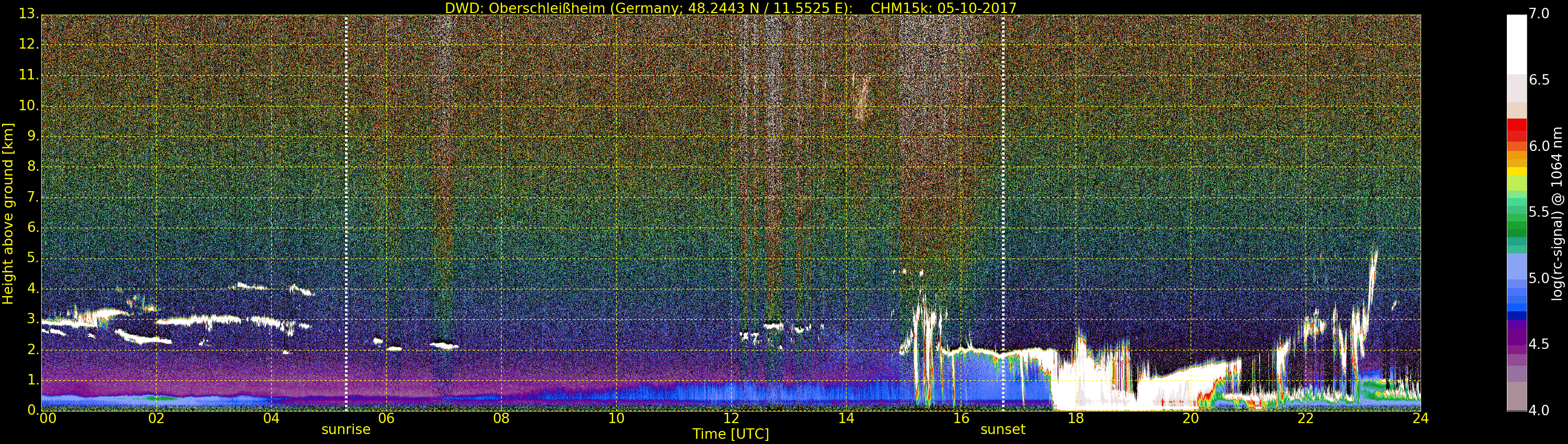Click the height axis tick label '5.'
1568x444 pixels.
[33, 258]
